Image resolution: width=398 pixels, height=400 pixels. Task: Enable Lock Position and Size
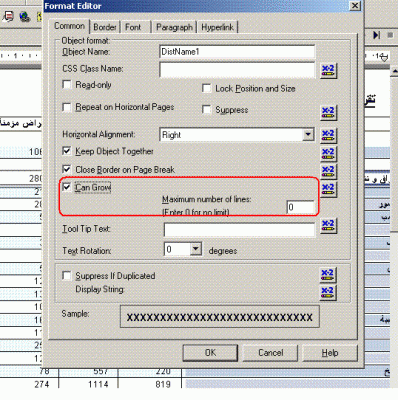tap(207, 89)
